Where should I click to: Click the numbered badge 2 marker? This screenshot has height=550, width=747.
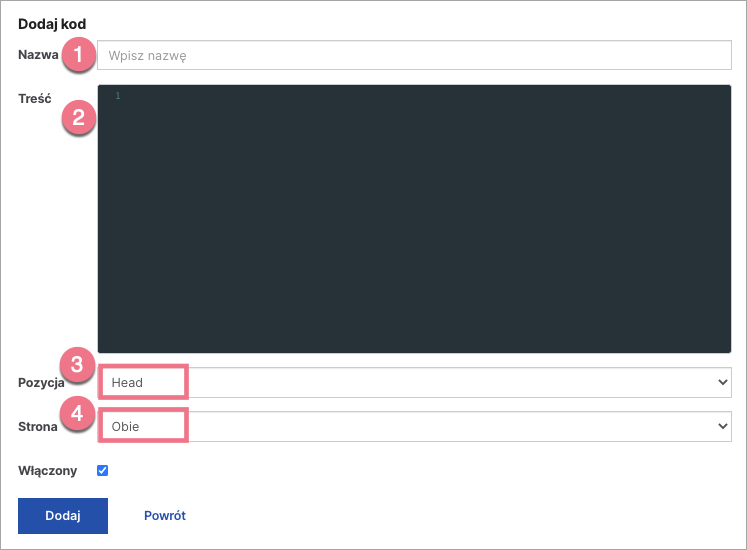79,119
